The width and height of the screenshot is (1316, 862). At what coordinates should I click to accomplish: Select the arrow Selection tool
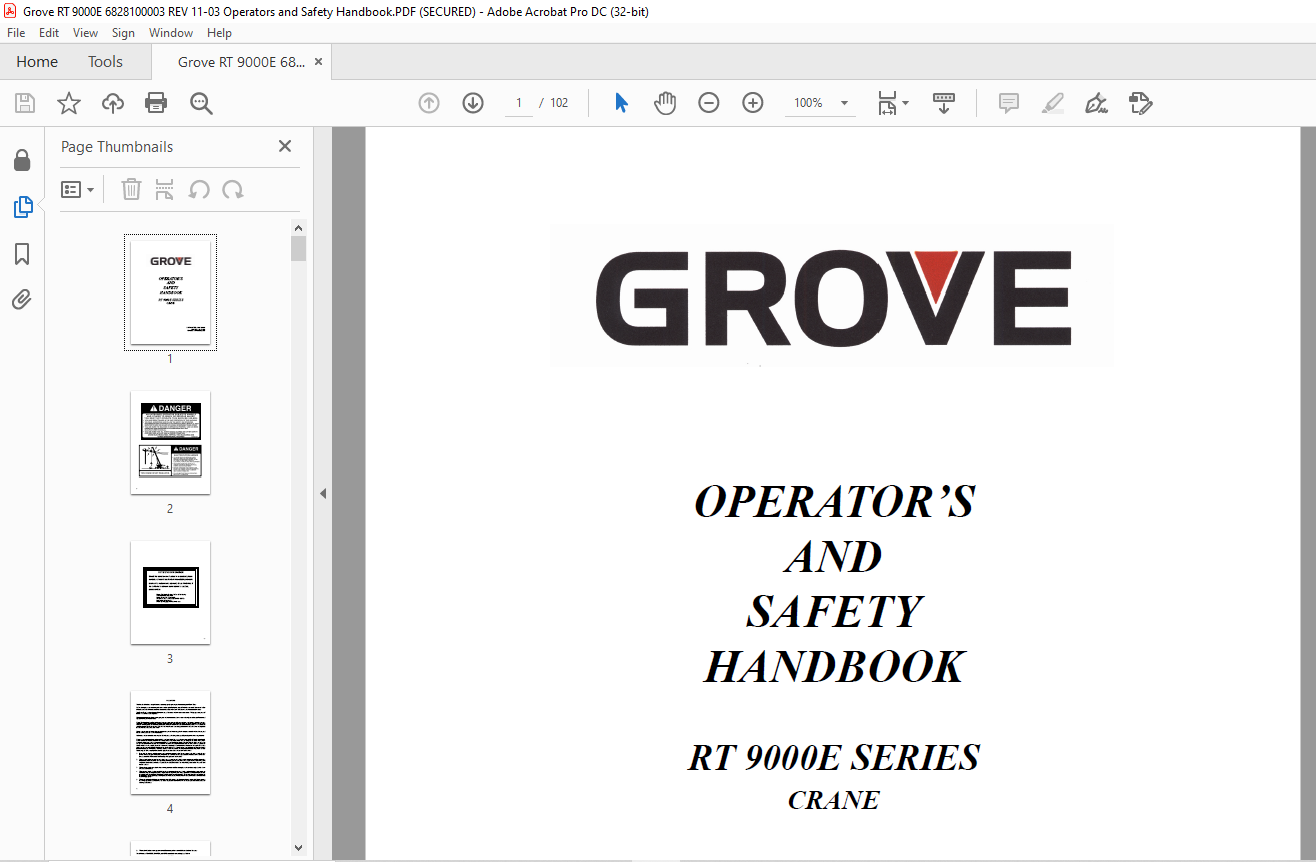coord(621,103)
